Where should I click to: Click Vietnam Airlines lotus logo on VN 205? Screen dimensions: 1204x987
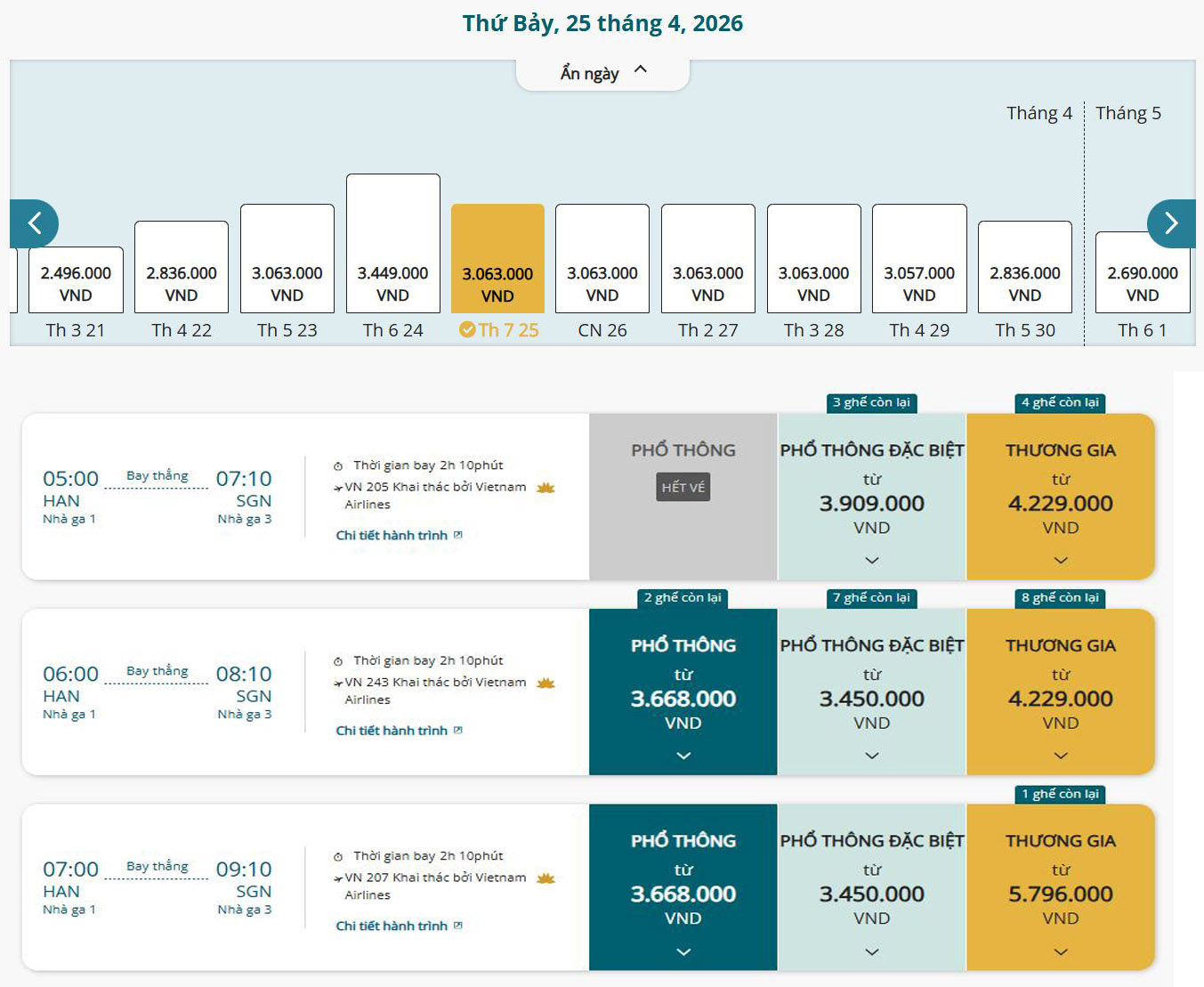point(545,488)
